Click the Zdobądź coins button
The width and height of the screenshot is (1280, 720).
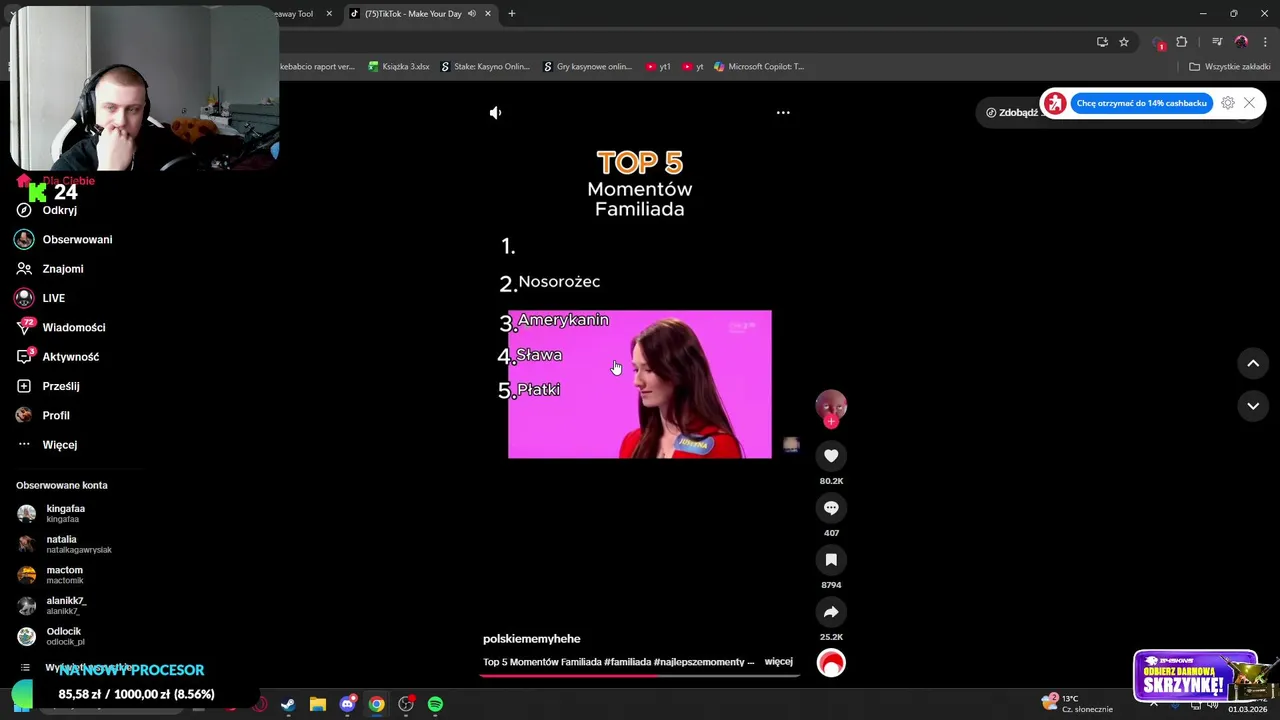(1010, 112)
